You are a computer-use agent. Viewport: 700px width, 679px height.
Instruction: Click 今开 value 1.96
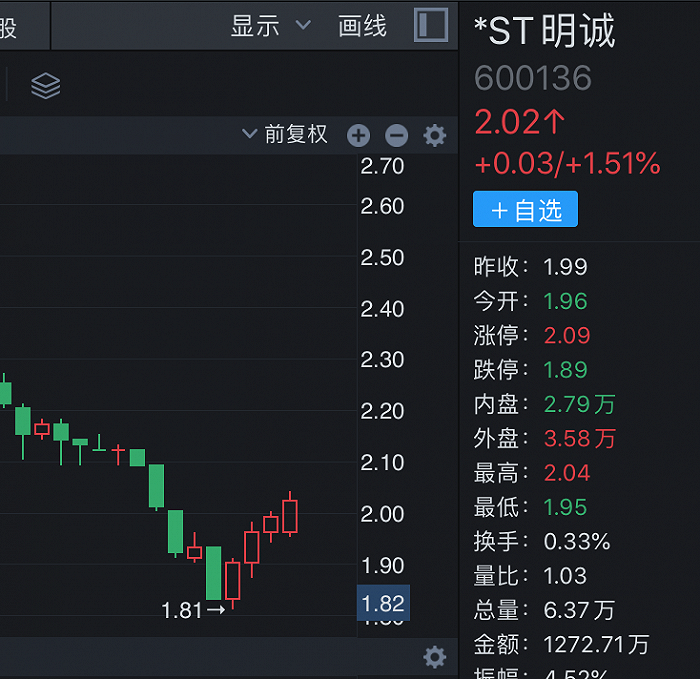(565, 301)
